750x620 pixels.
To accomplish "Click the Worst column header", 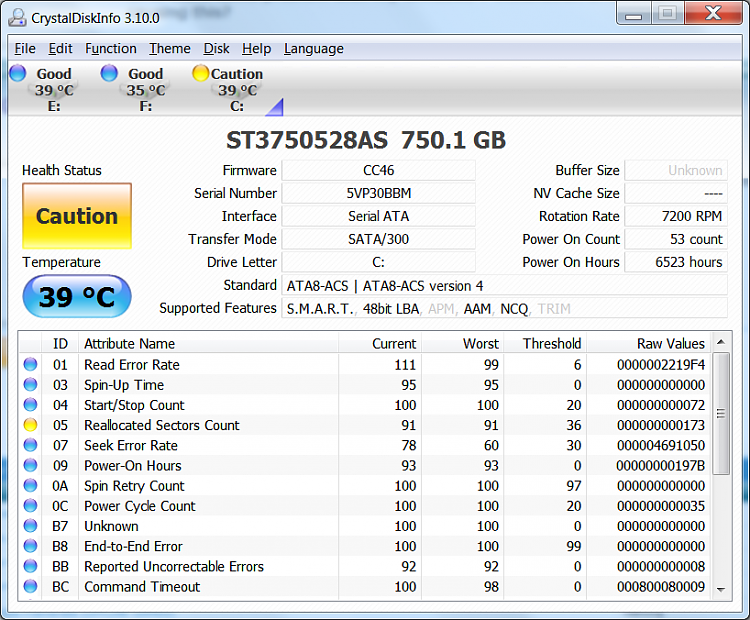I will [463, 343].
